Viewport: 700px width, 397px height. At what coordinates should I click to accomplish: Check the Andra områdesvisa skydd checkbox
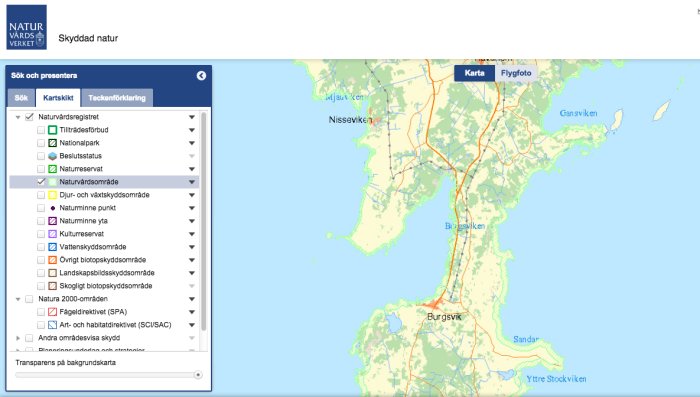coord(29,338)
